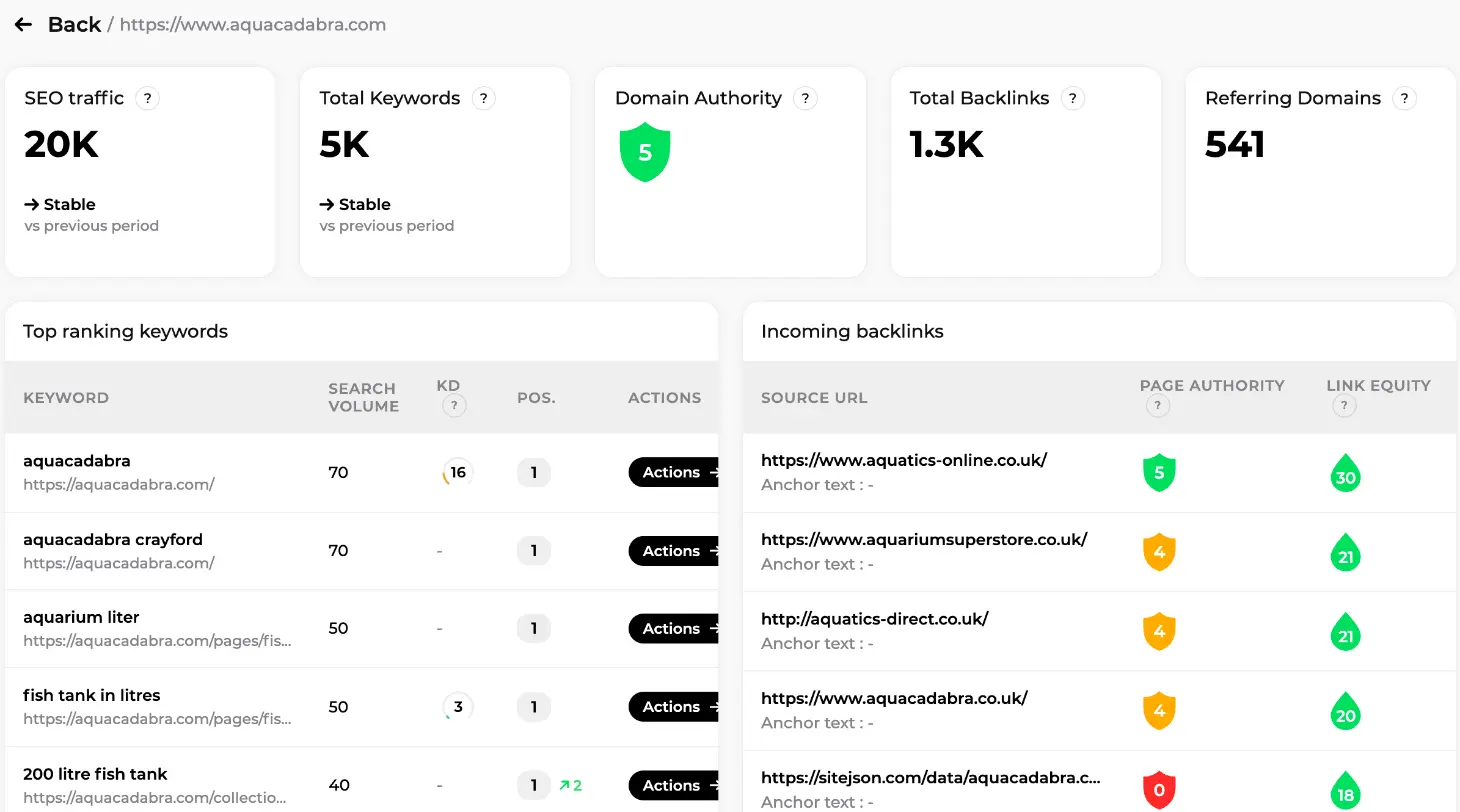Click the green position change arrow 2
Image resolution: width=1460 pixels, height=812 pixels.
[570, 785]
